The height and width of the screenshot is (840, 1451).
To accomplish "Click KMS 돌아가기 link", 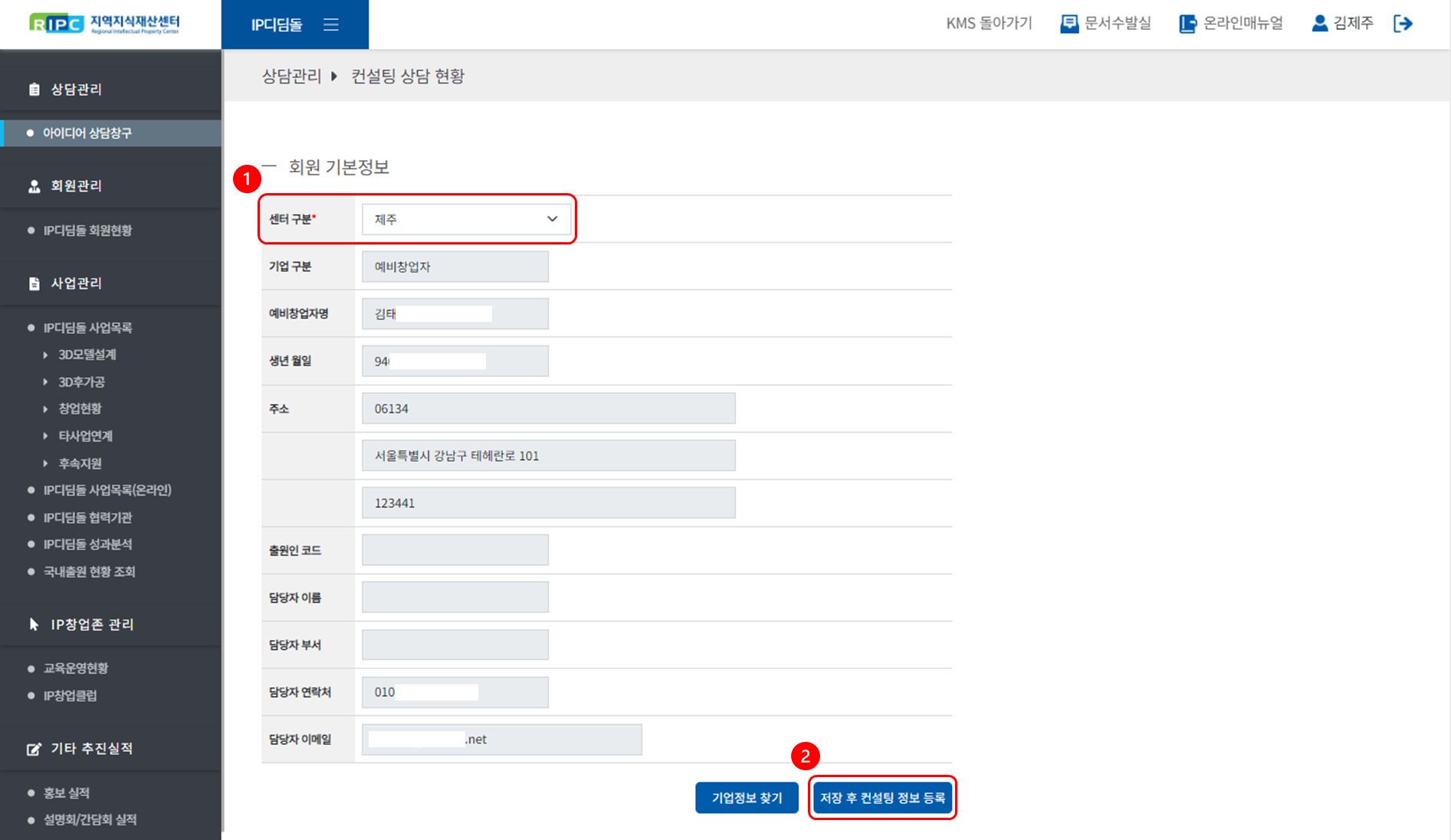I will pyautogui.click(x=989, y=24).
